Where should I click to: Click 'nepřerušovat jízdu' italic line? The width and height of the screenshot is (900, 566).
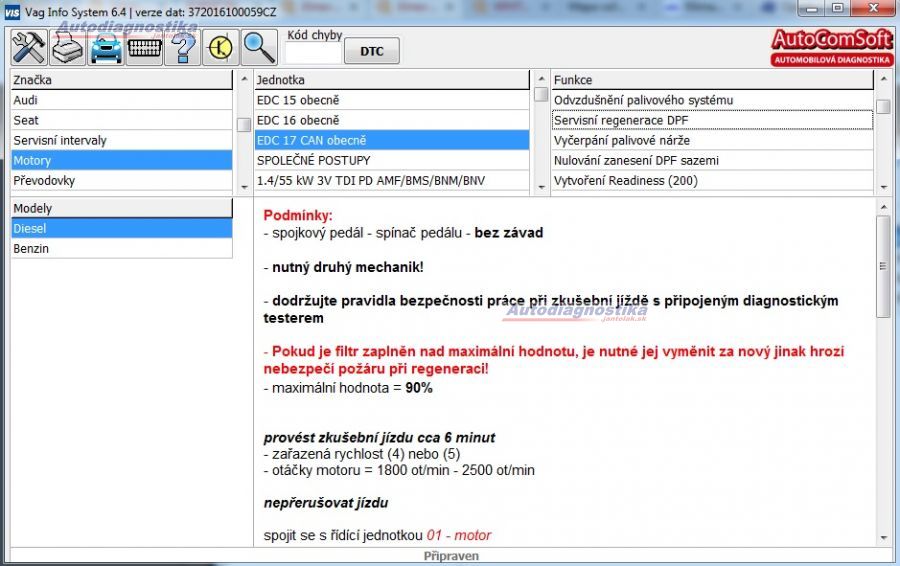(325, 503)
